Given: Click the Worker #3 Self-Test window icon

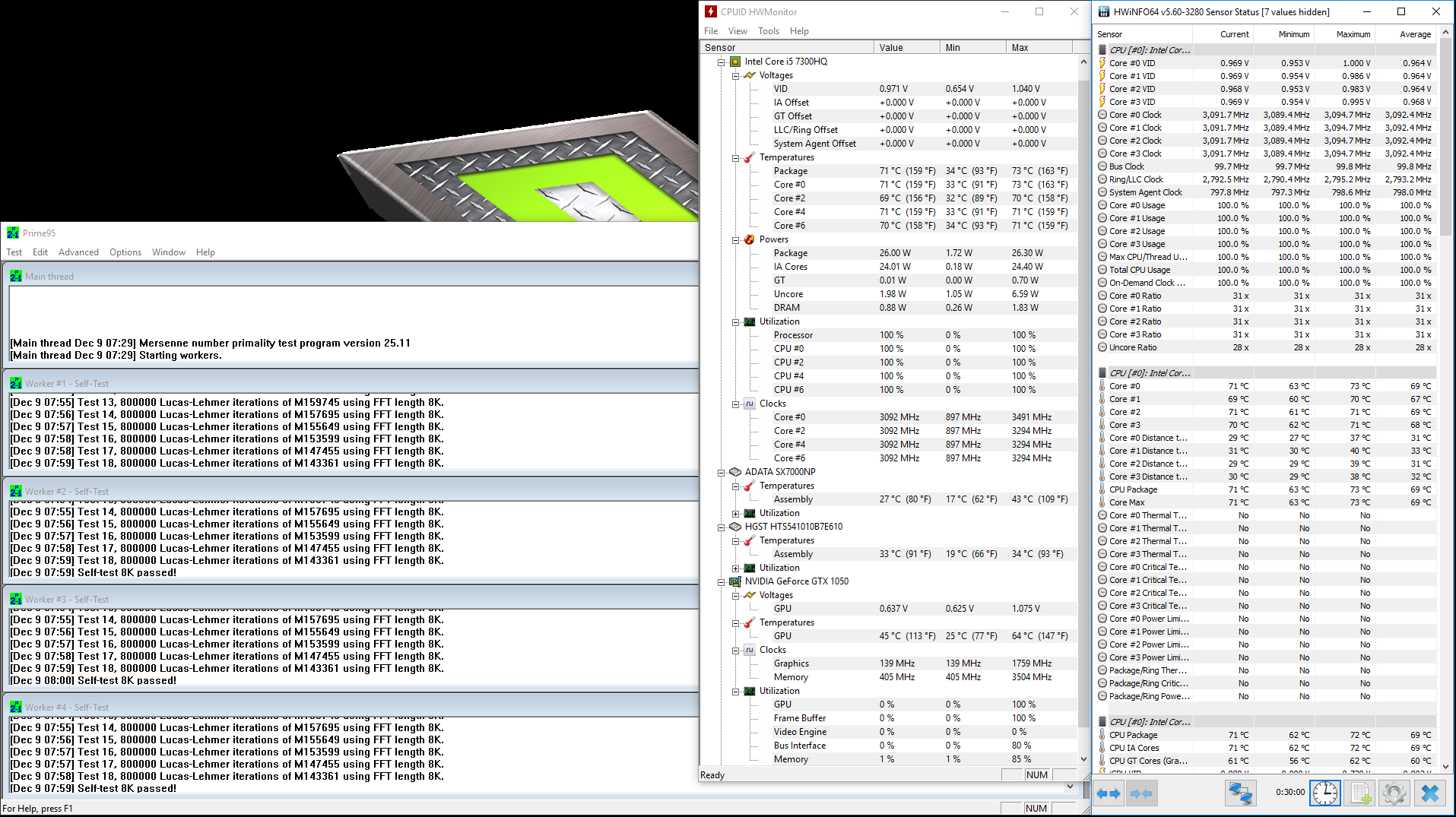Looking at the screenshot, I should point(16,600).
